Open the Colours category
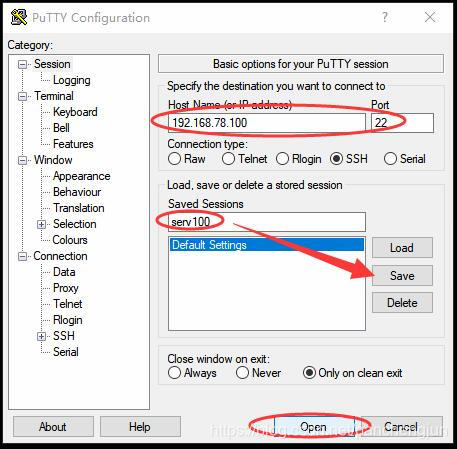Screen dimensions: 457x449 click(x=70, y=240)
